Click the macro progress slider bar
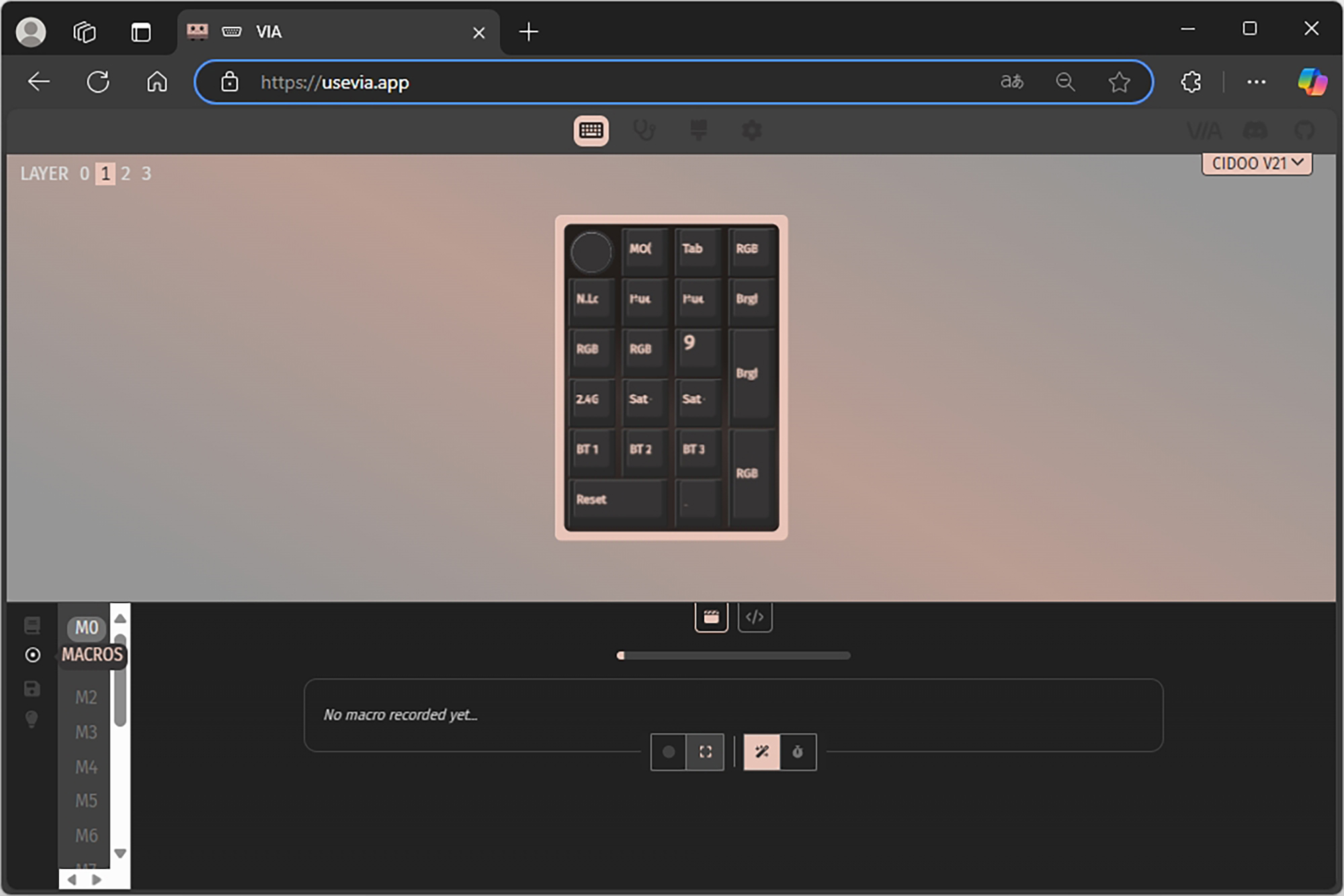 coord(733,656)
